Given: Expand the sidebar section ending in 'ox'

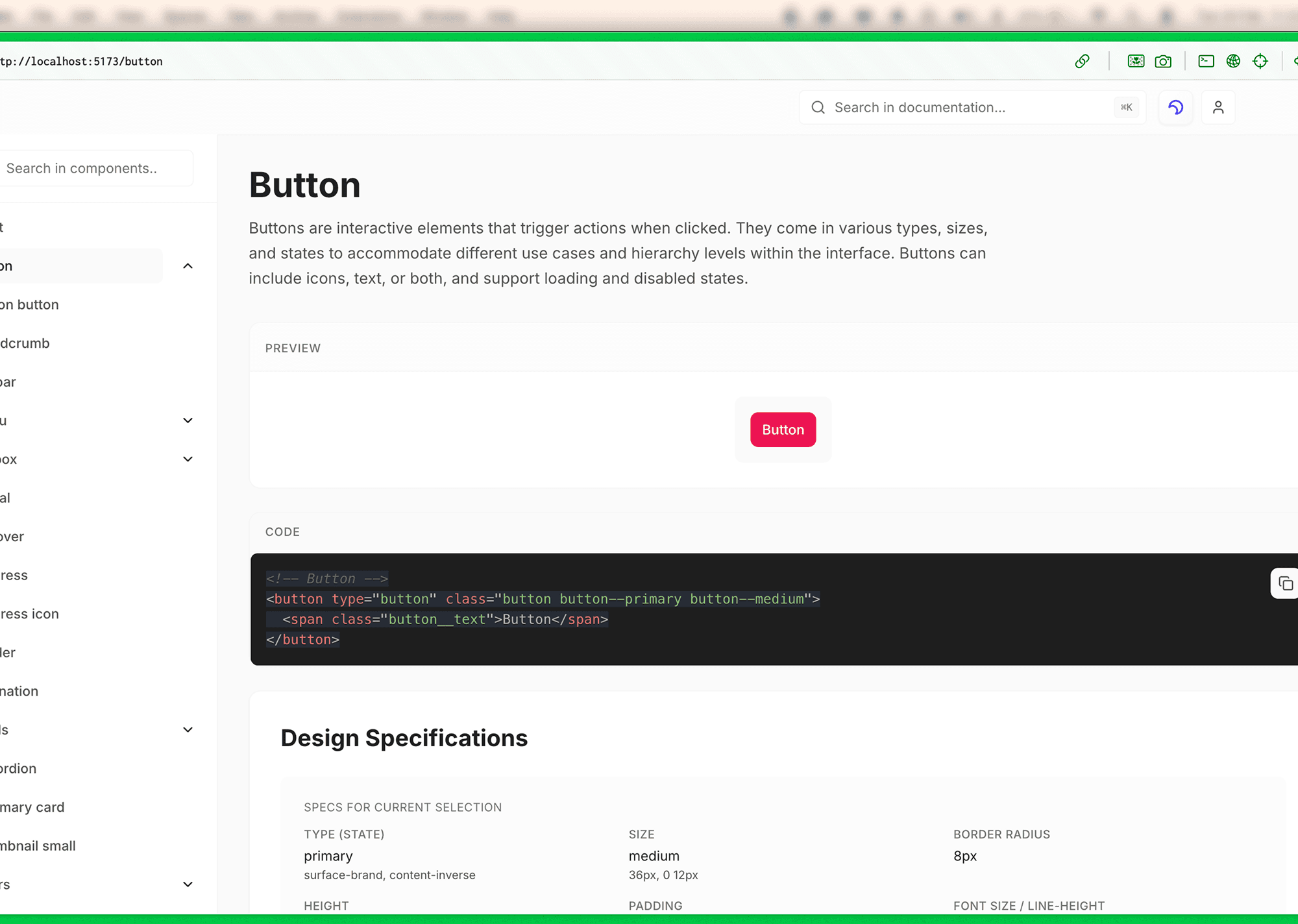Looking at the screenshot, I should coord(188,459).
